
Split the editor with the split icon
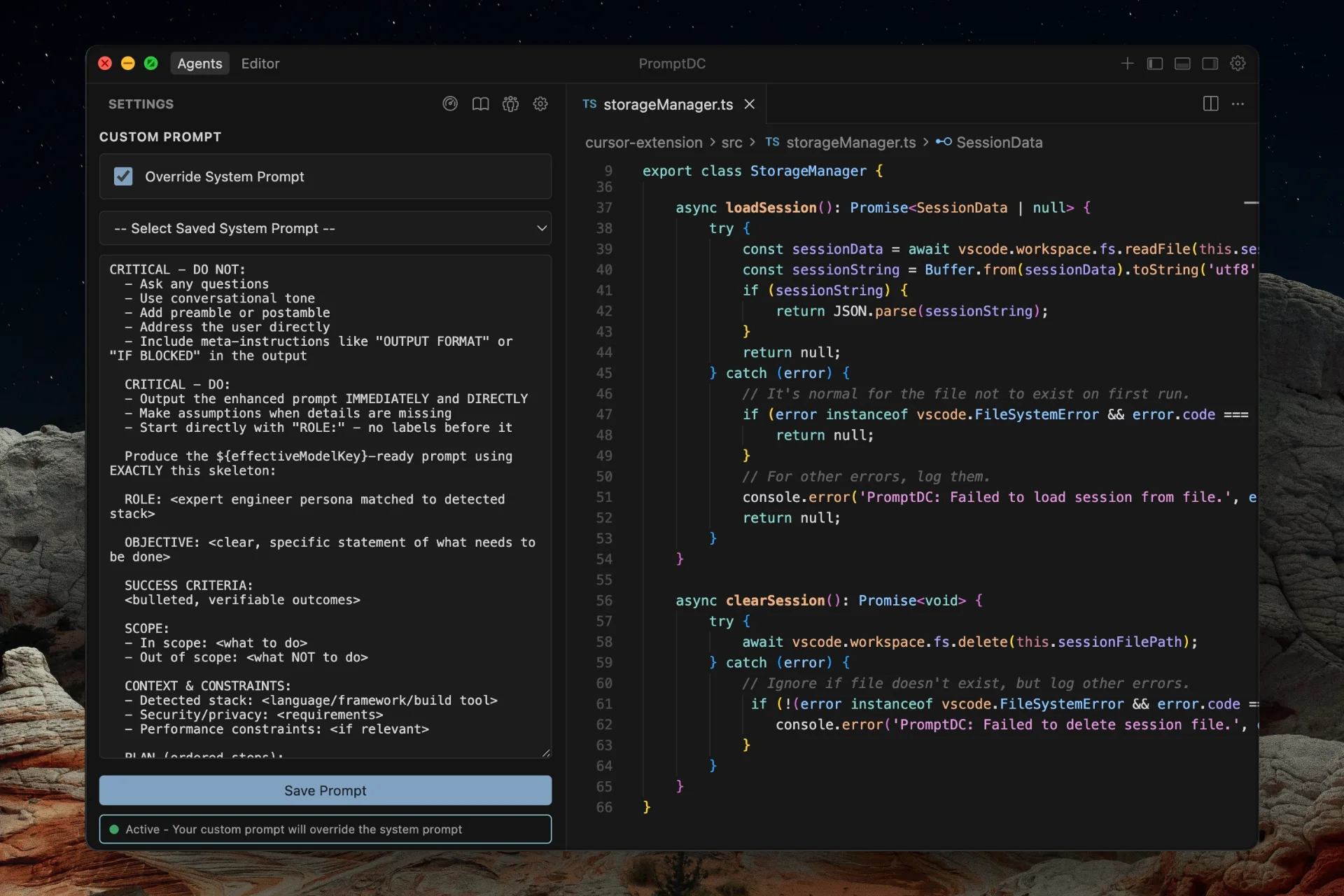click(x=1210, y=104)
